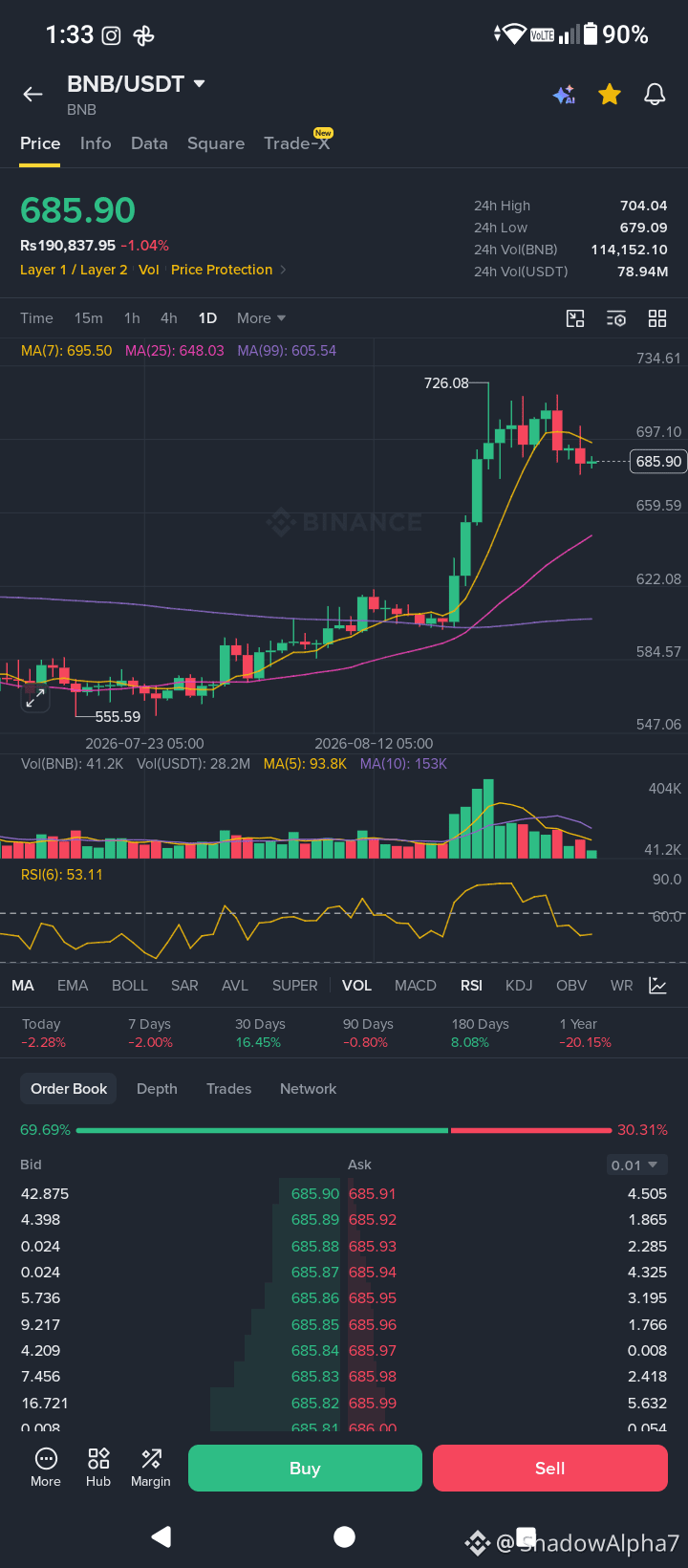Viewport: 688px width, 1568px height.
Task: Open the Vol tag link
Action: click(149, 270)
